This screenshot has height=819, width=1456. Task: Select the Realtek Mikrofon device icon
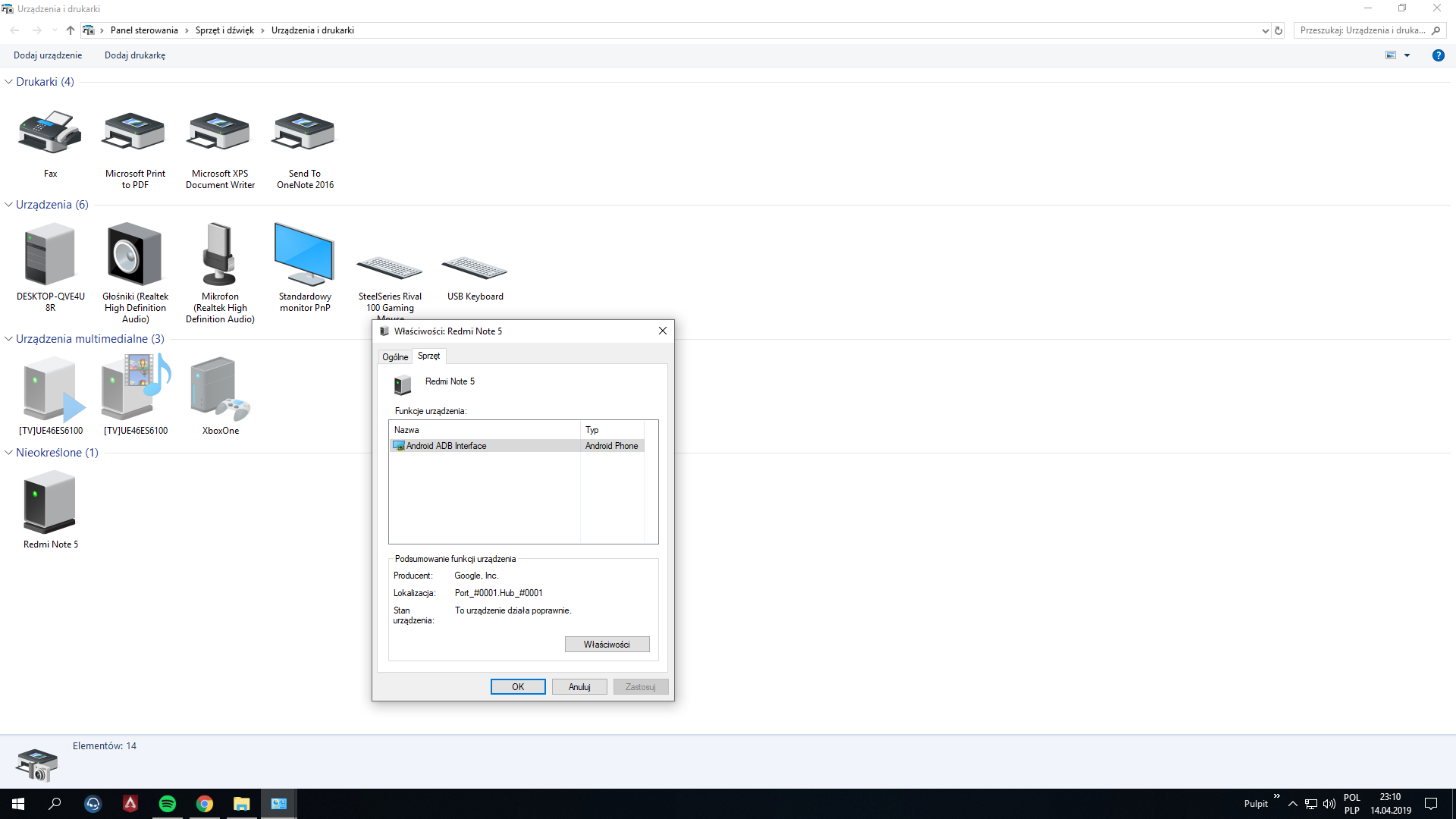coord(220,255)
